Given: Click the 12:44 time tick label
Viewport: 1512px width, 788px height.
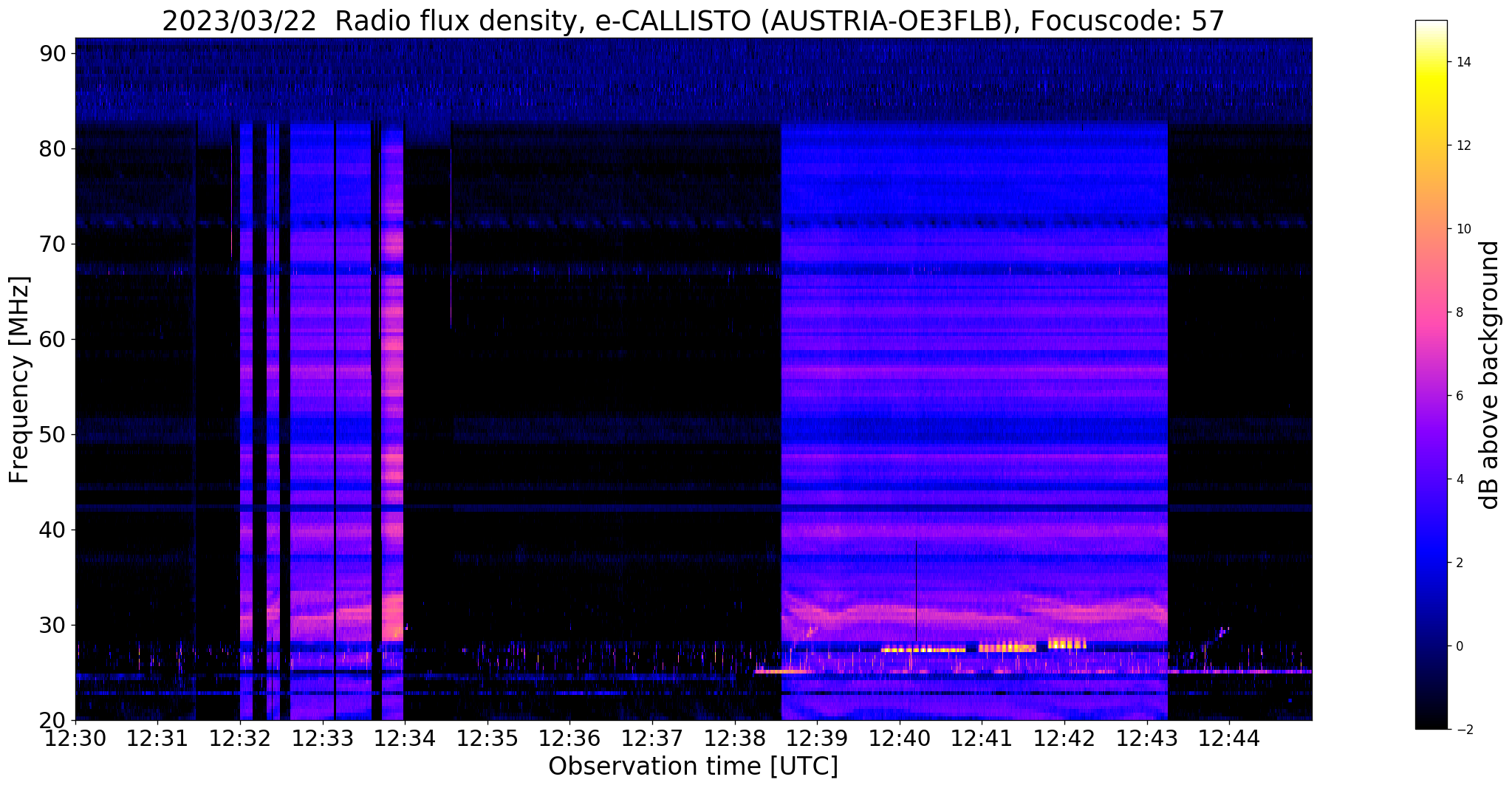Looking at the screenshot, I should 1229,738.
